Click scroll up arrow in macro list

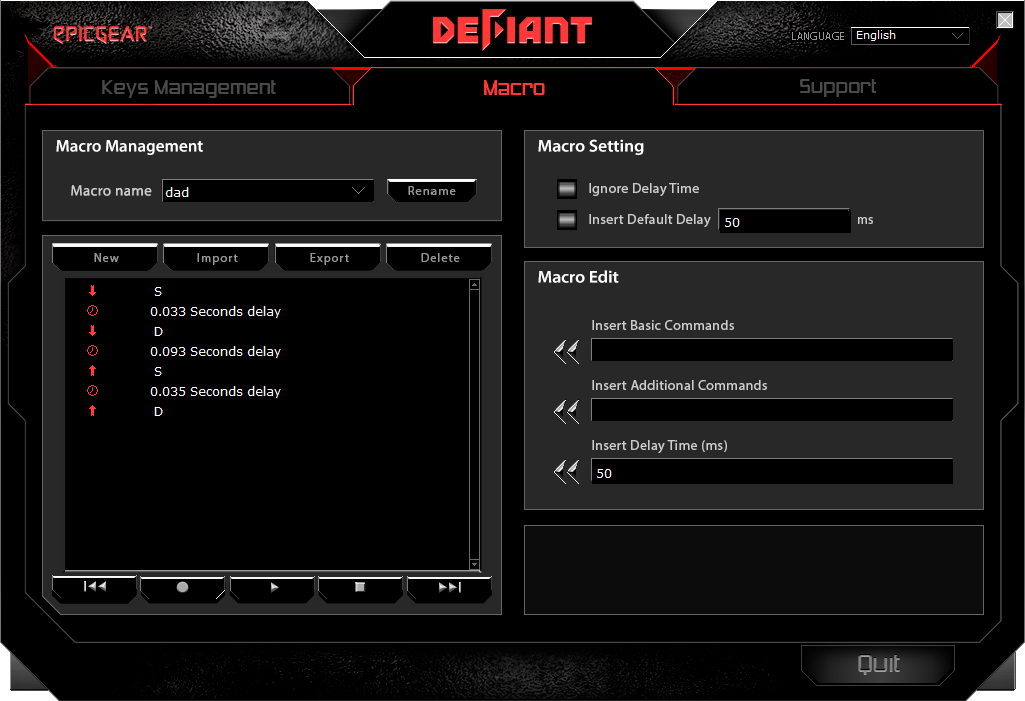[x=475, y=284]
